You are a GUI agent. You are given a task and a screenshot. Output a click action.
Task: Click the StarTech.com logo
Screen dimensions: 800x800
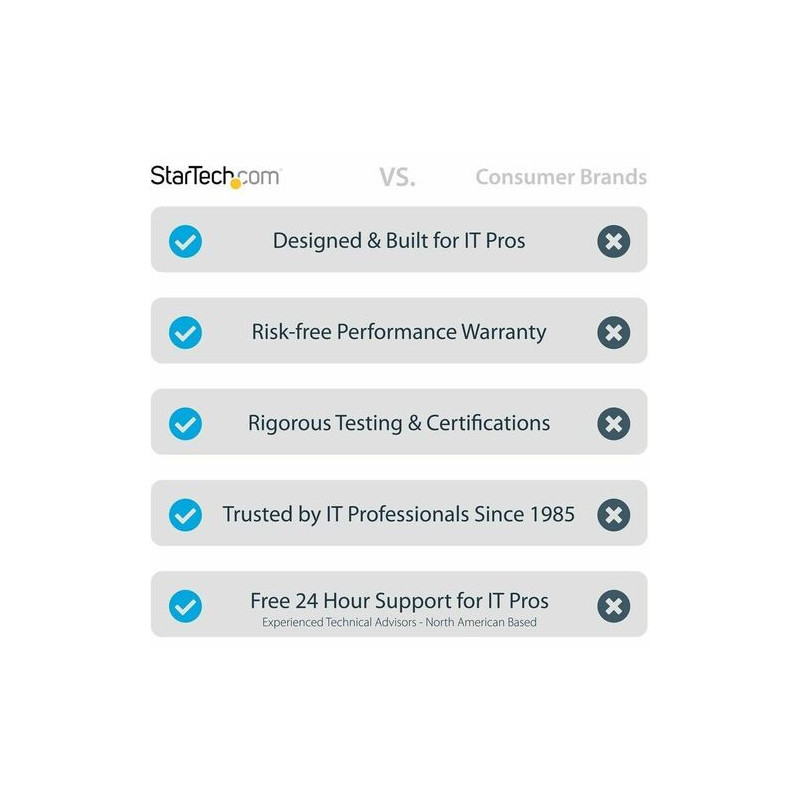click(216, 177)
